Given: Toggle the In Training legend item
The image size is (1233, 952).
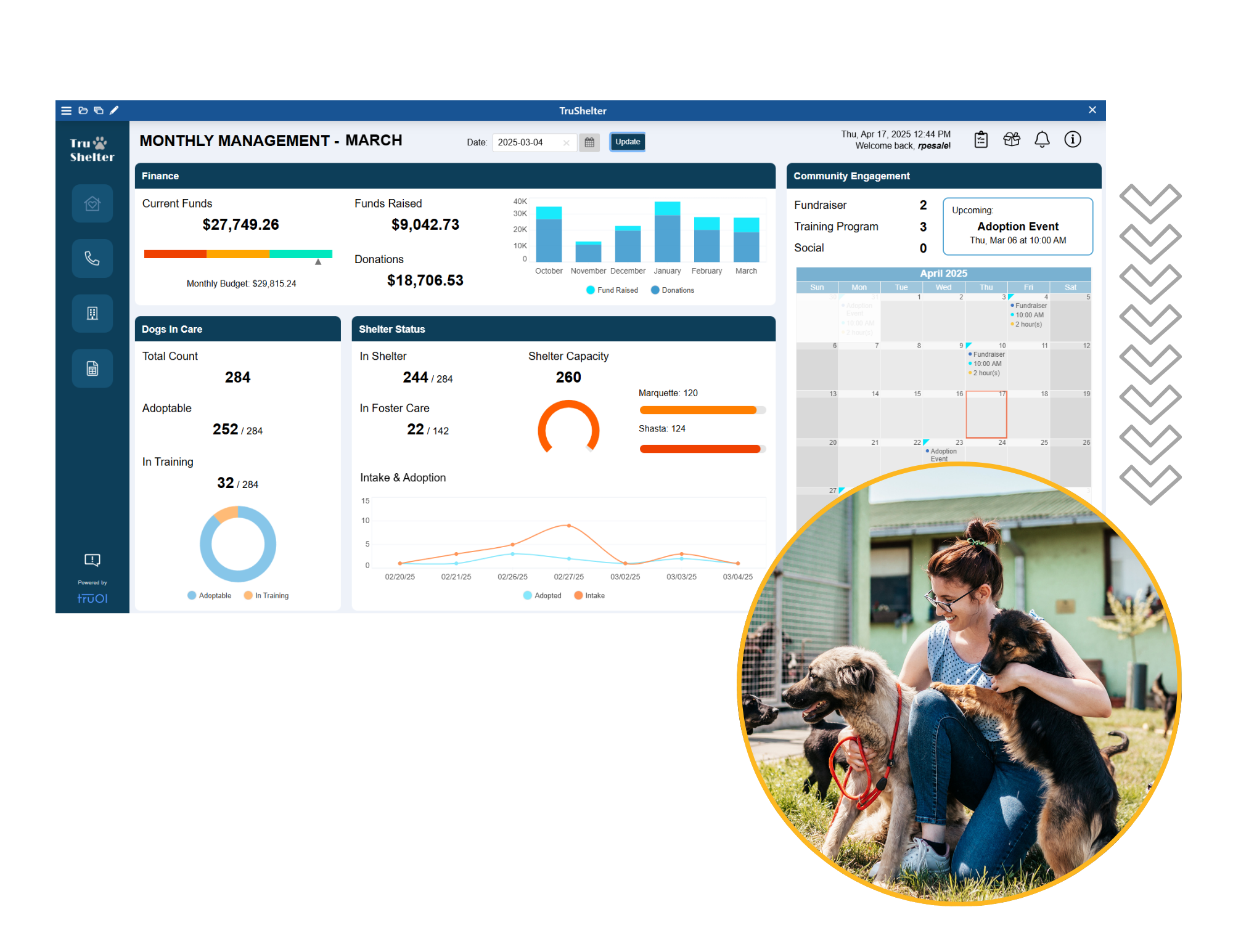Looking at the screenshot, I should [266, 595].
